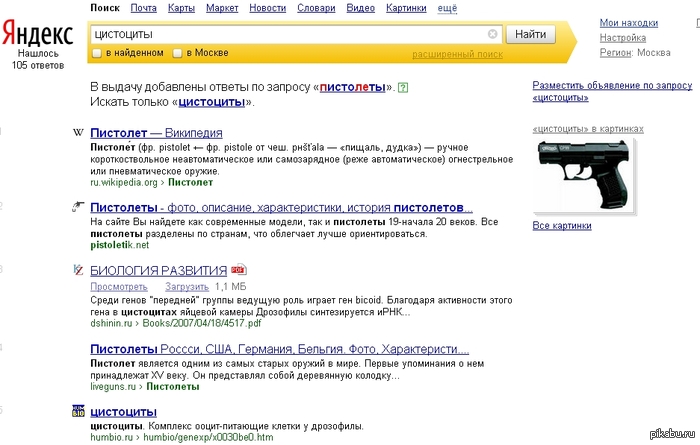Click the Загрузить link

click(x=187, y=287)
